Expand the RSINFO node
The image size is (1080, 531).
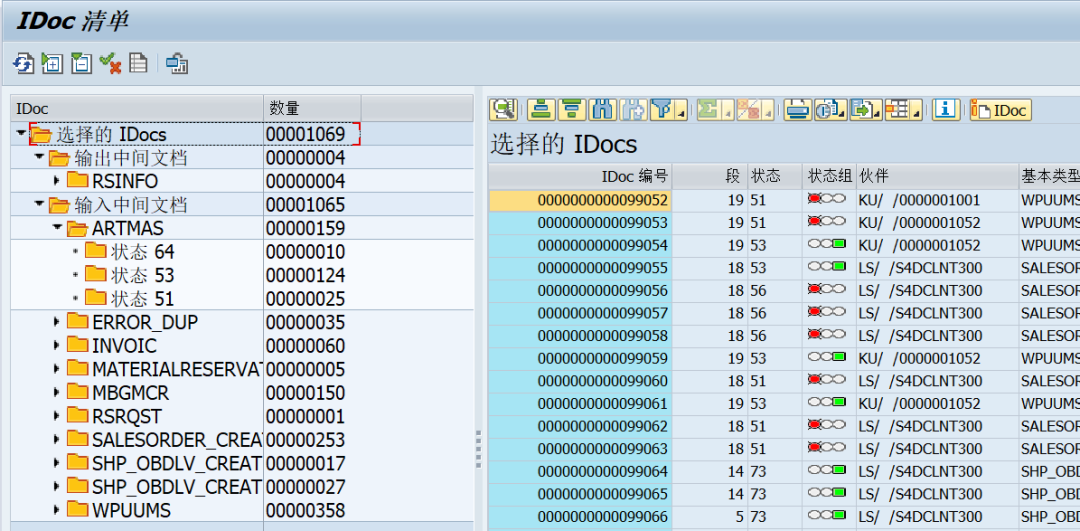click(57, 181)
